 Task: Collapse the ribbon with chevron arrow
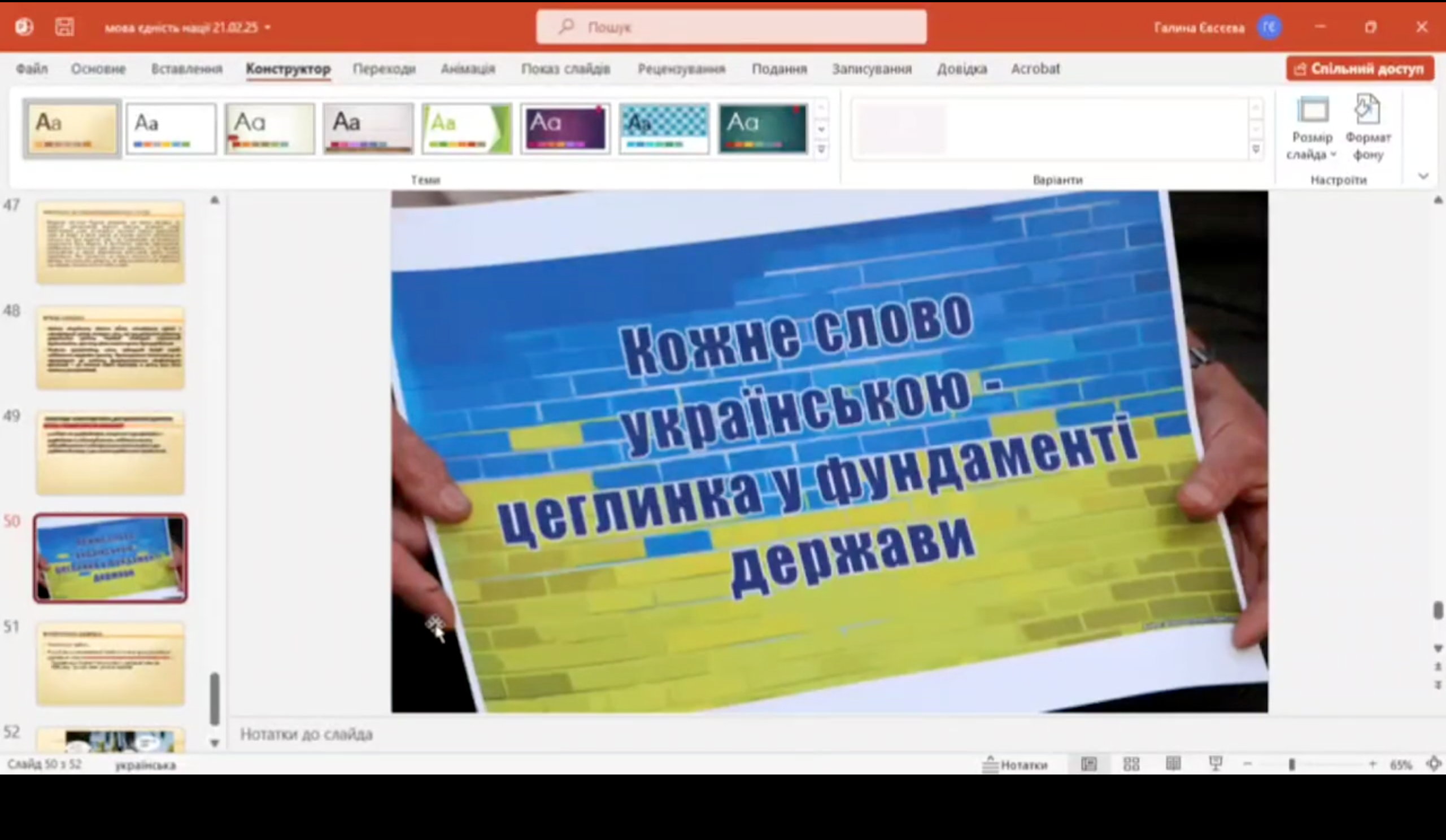(x=1423, y=176)
